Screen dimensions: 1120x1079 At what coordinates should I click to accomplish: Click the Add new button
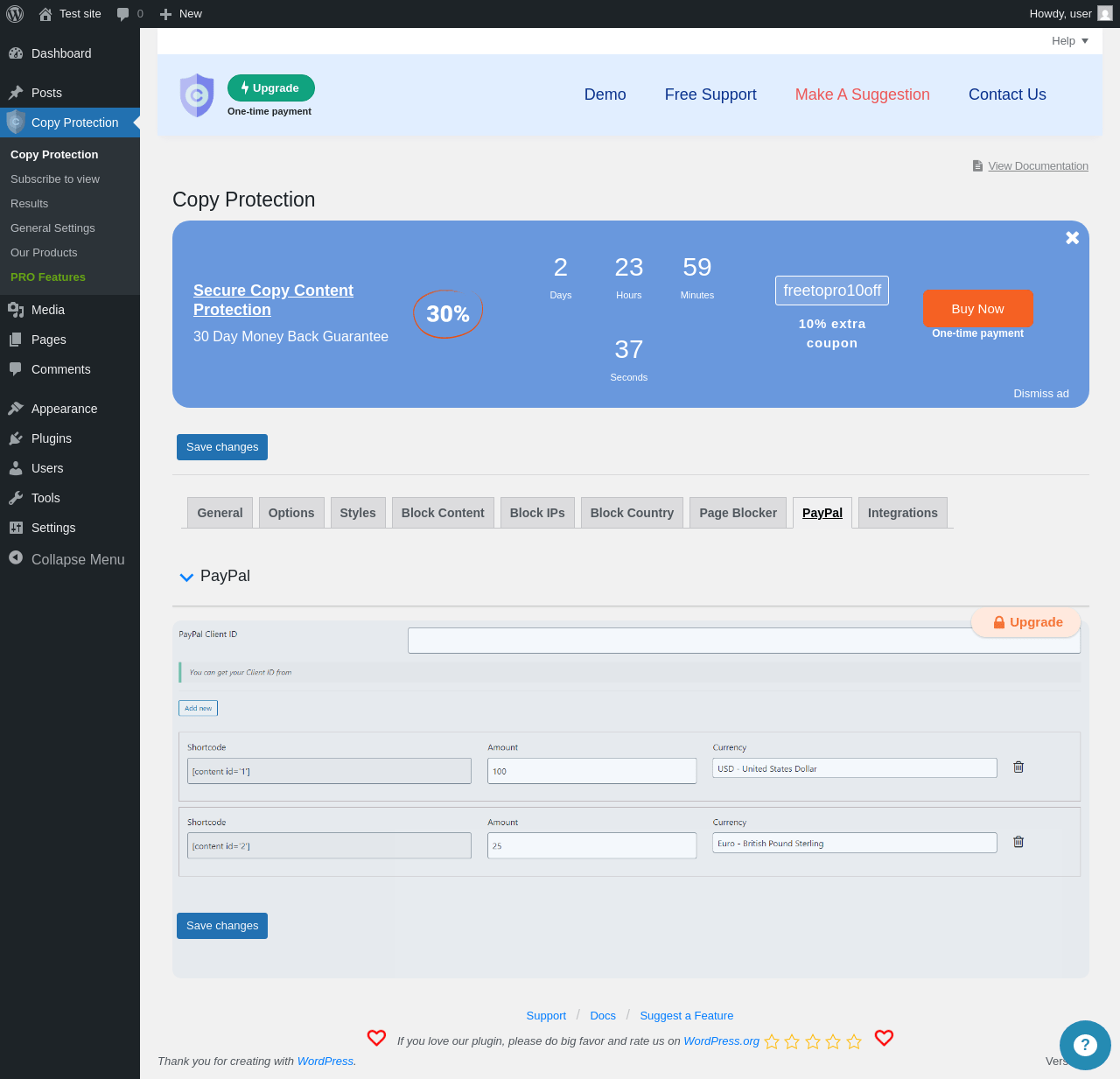[x=199, y=708]
